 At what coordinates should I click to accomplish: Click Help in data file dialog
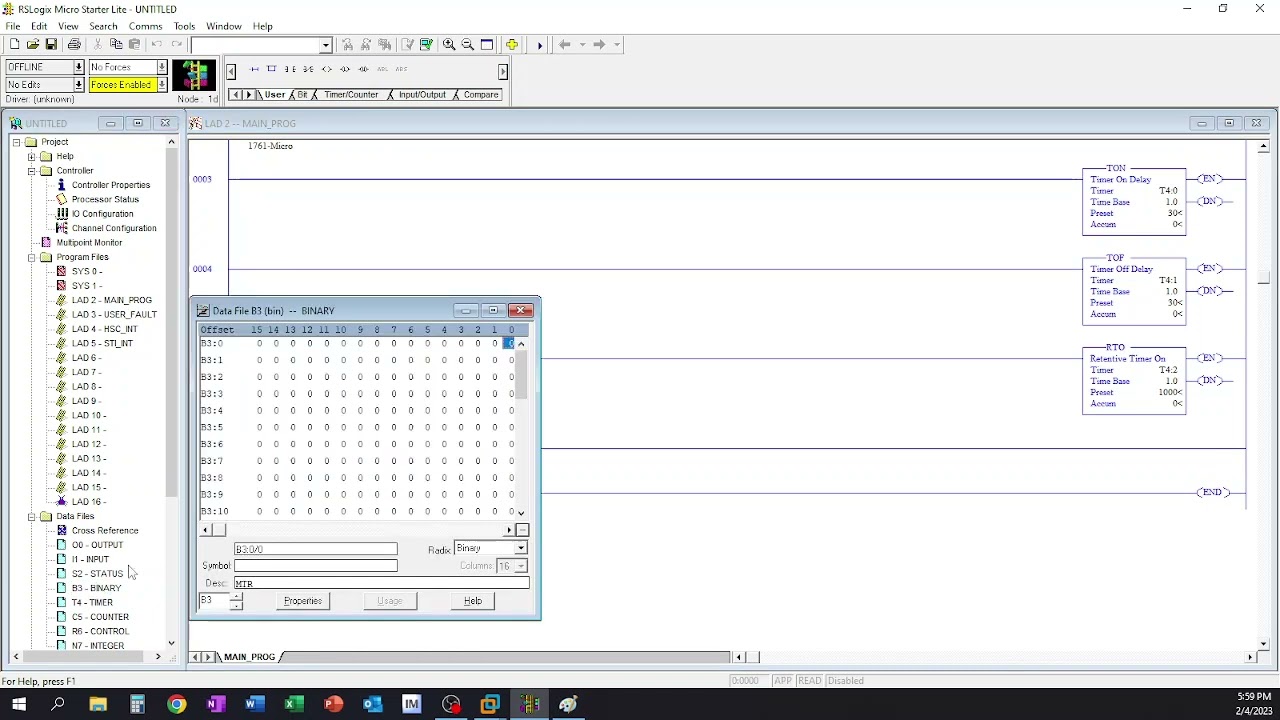point(473,601)
